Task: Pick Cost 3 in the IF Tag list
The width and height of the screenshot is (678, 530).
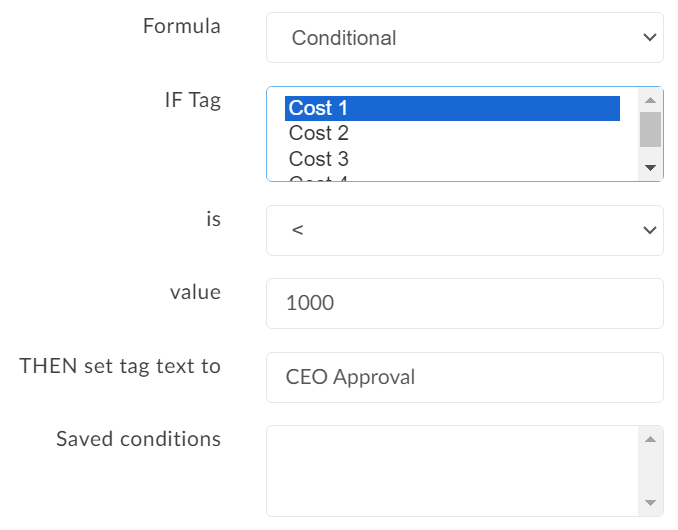Action: (x=452, y=159)
